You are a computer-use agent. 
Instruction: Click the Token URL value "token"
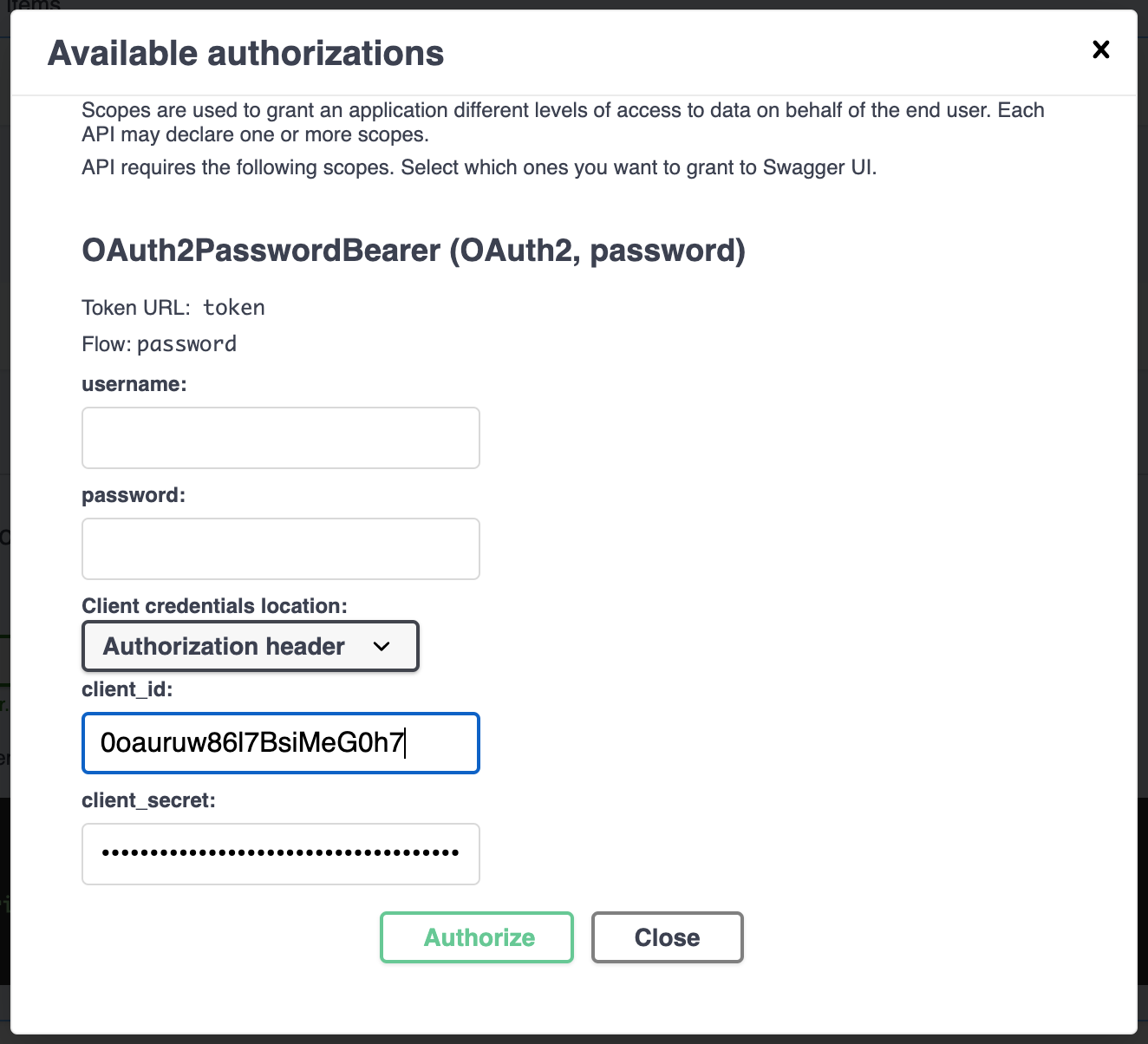point(233,308)
